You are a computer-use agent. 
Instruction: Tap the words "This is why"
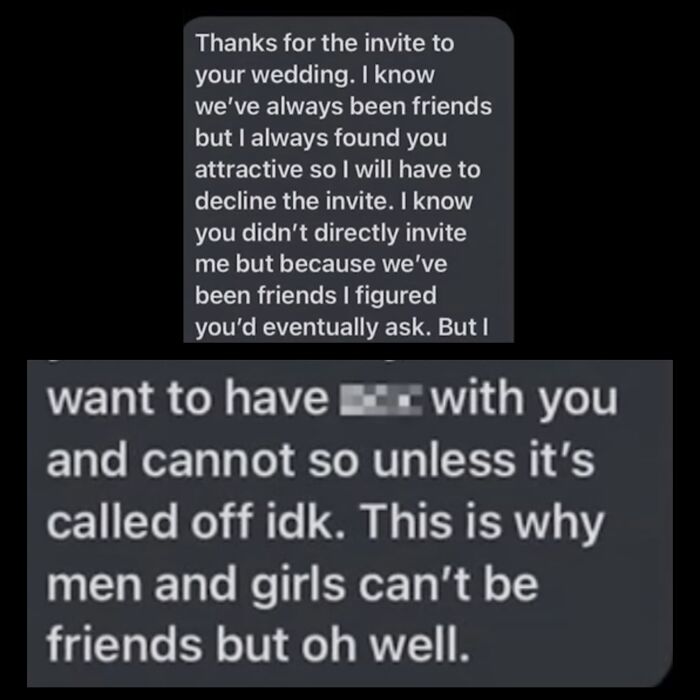[x=483, y=524]
